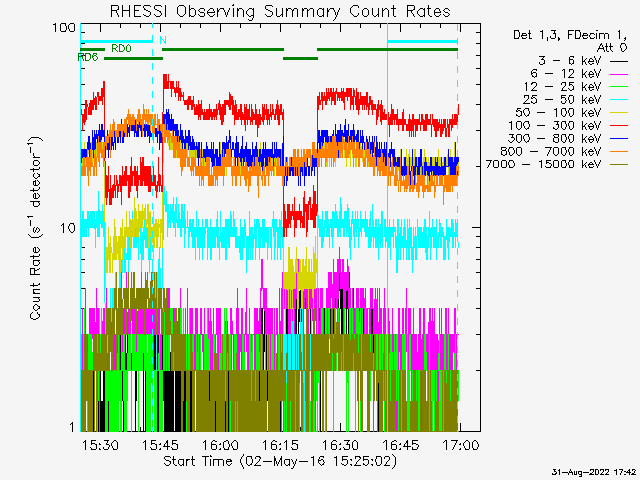Click the 15:45 time axis tick label

(160, 445)
